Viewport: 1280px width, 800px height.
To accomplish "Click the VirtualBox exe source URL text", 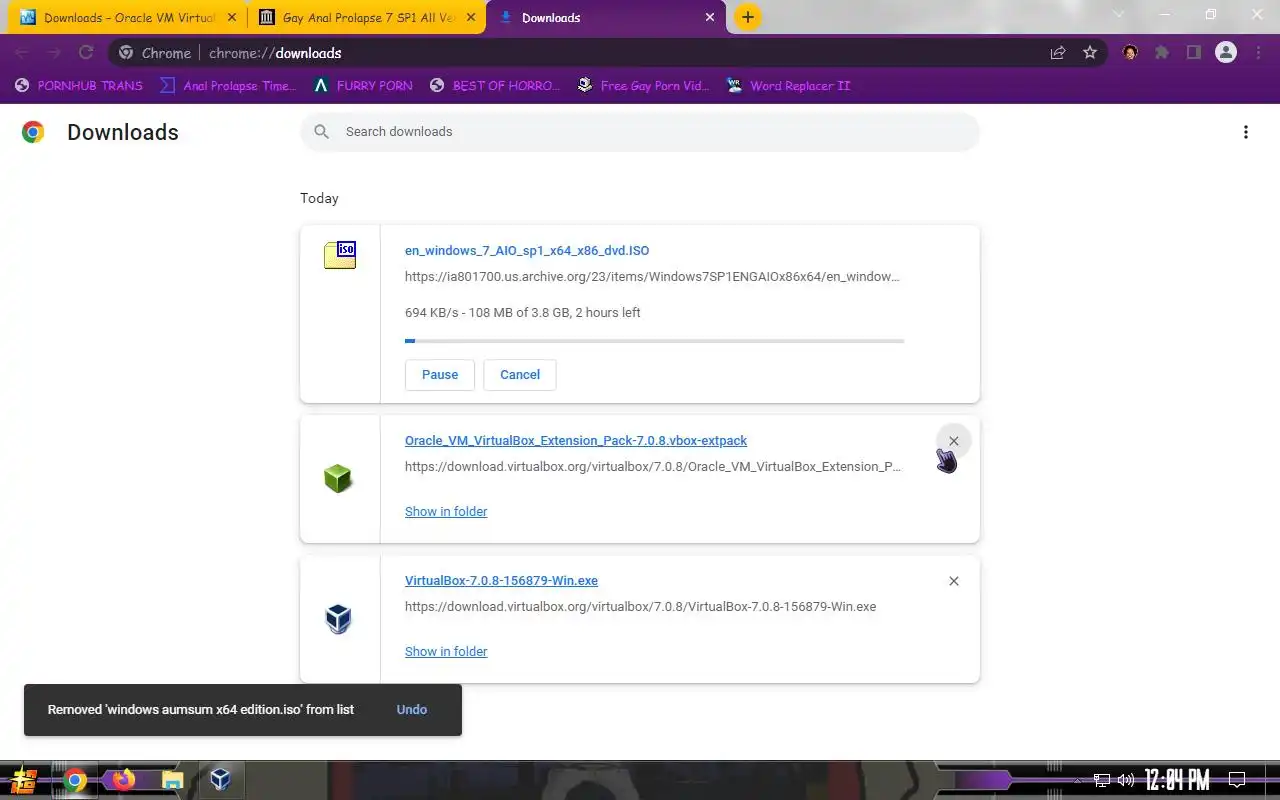I will [x=640, y=607].
